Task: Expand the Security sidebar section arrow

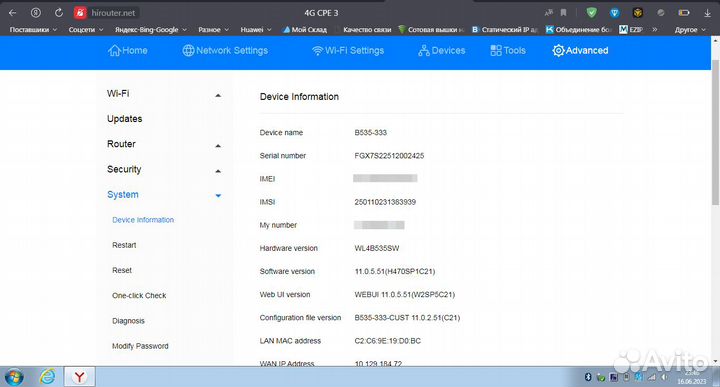Action: pyautogui.click(x=218, y=171)
